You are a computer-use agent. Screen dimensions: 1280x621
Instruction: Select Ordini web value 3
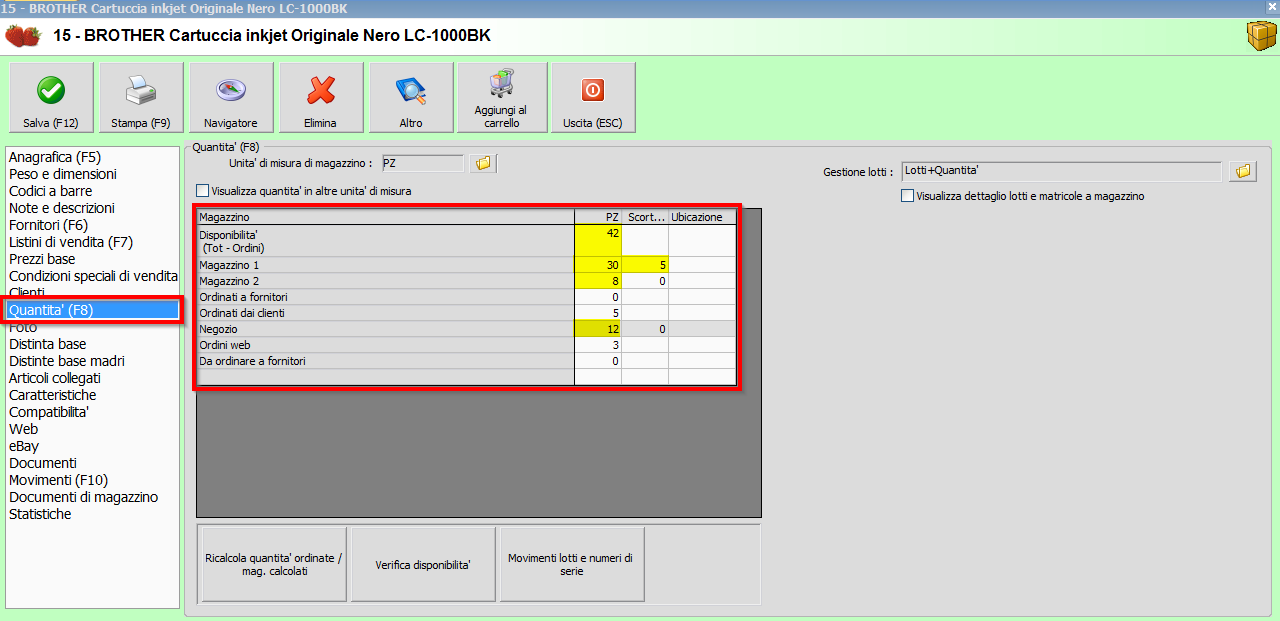tap(598, 345)
